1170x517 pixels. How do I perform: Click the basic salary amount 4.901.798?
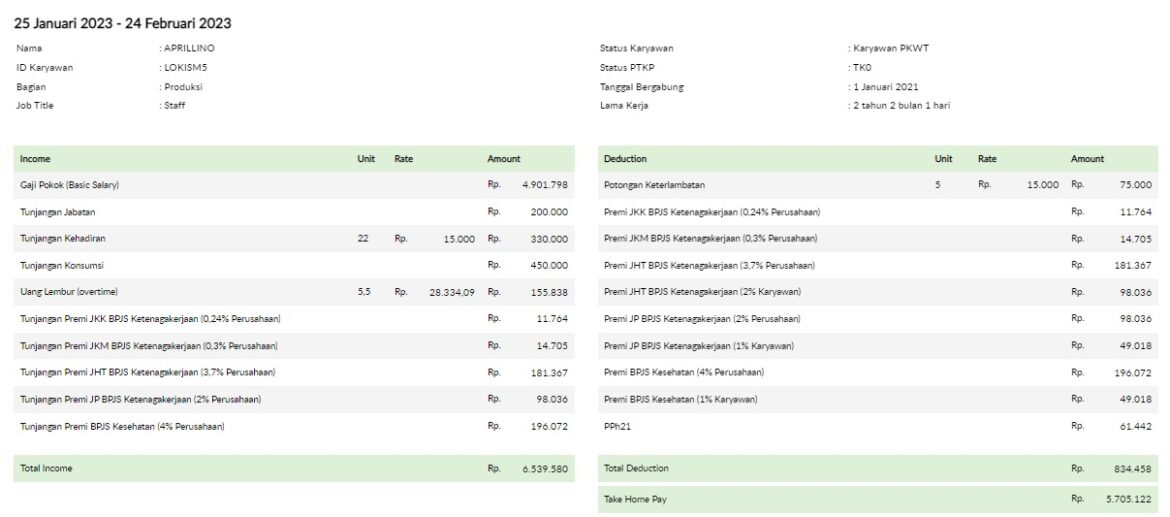point(545,185)
